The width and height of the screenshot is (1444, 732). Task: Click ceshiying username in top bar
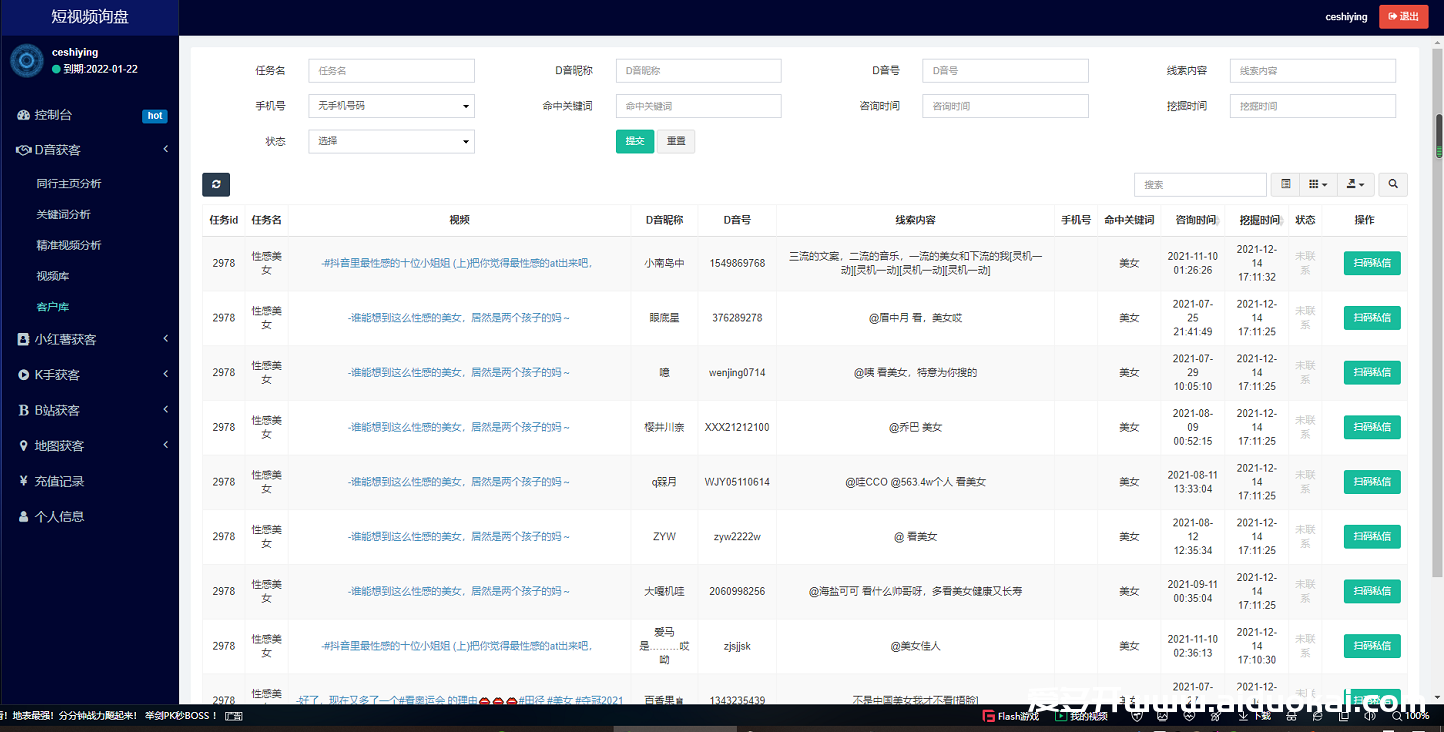(1346, 17)
